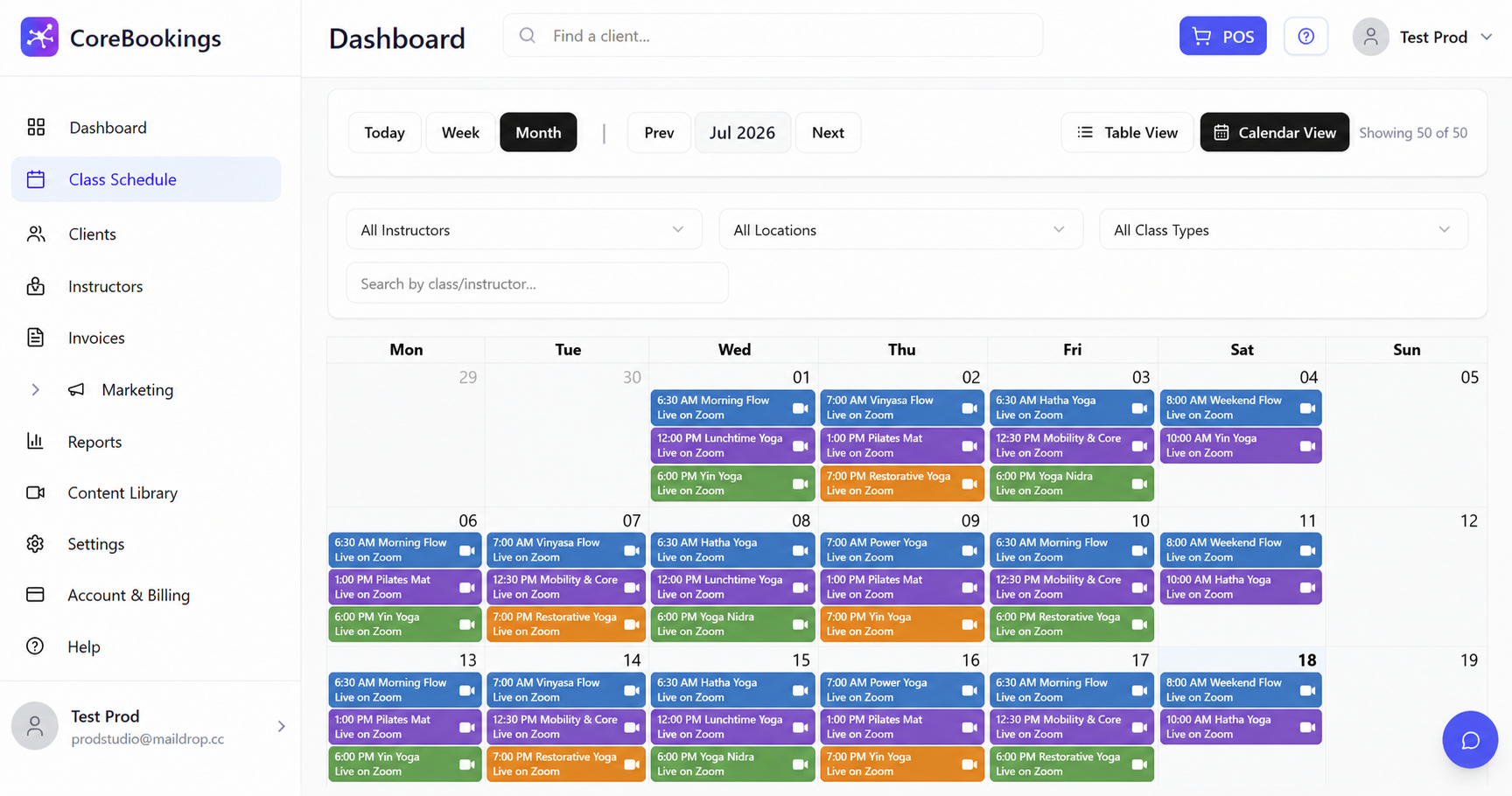Image resolution: width=1512 pixels, height=796 pixels.
Task: Click Zoom camera icon on July 17 Restorative Yoga
Action: coord(1139,765)
